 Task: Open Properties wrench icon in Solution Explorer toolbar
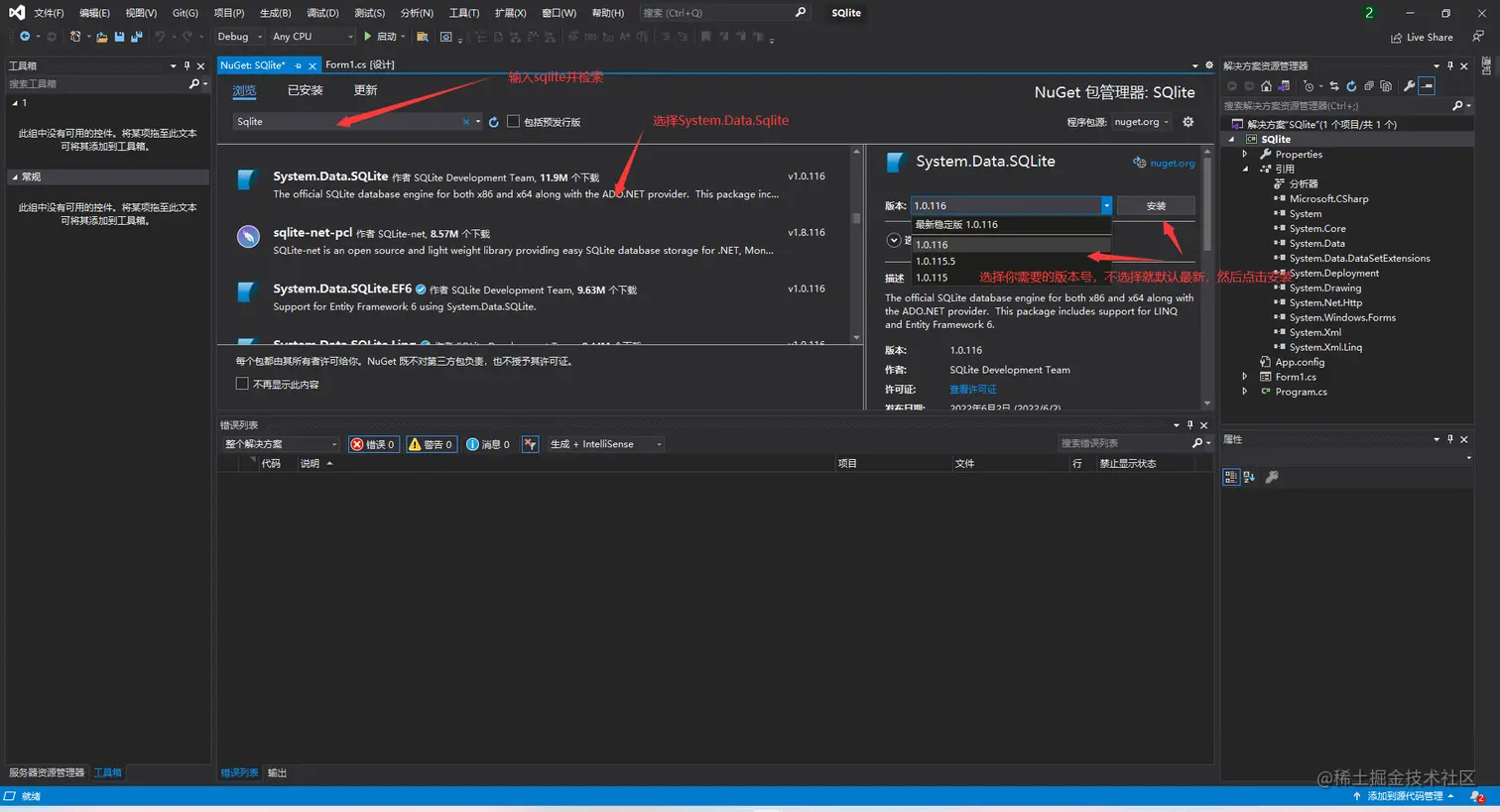click(x=1410, y=86)
